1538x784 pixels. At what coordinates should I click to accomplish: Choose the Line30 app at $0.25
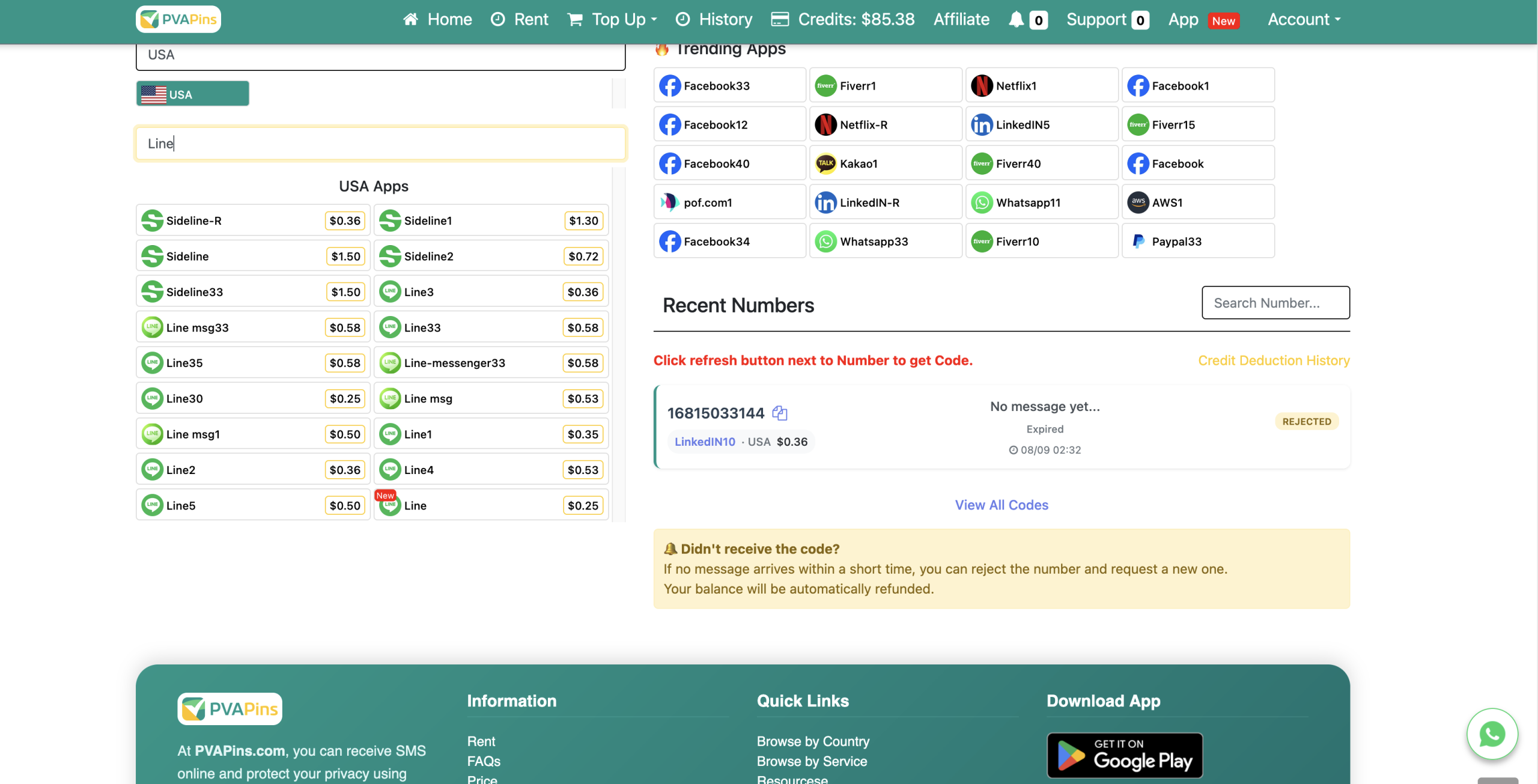(253, 398)
